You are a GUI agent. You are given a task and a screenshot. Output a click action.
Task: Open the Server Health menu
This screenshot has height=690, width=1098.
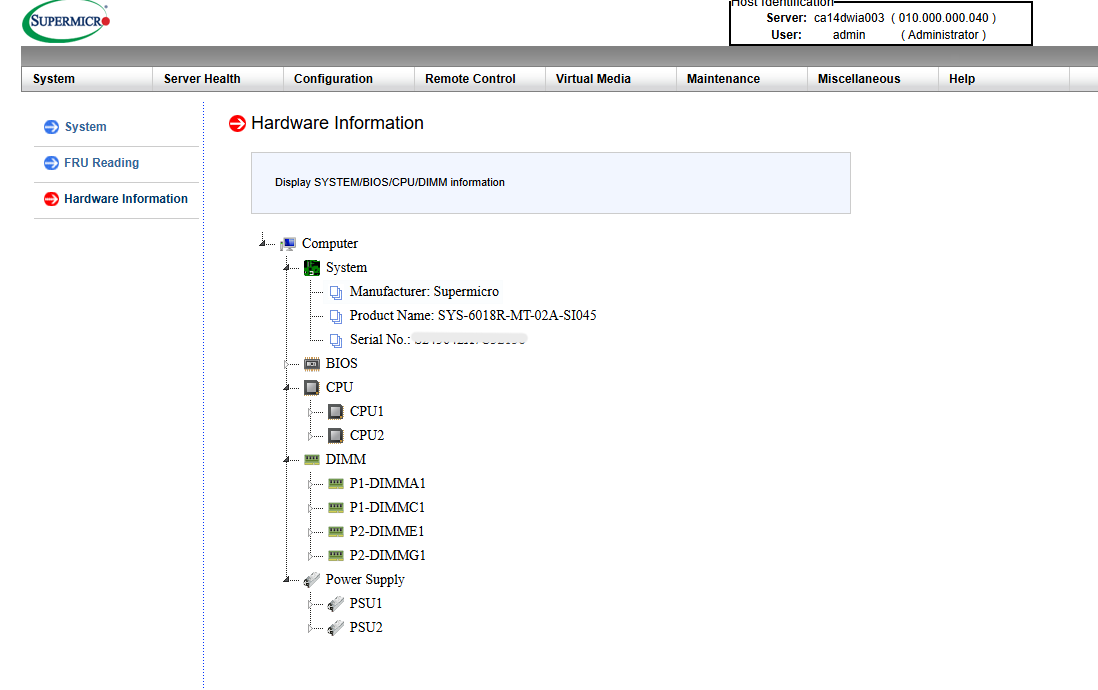point(202,79)
